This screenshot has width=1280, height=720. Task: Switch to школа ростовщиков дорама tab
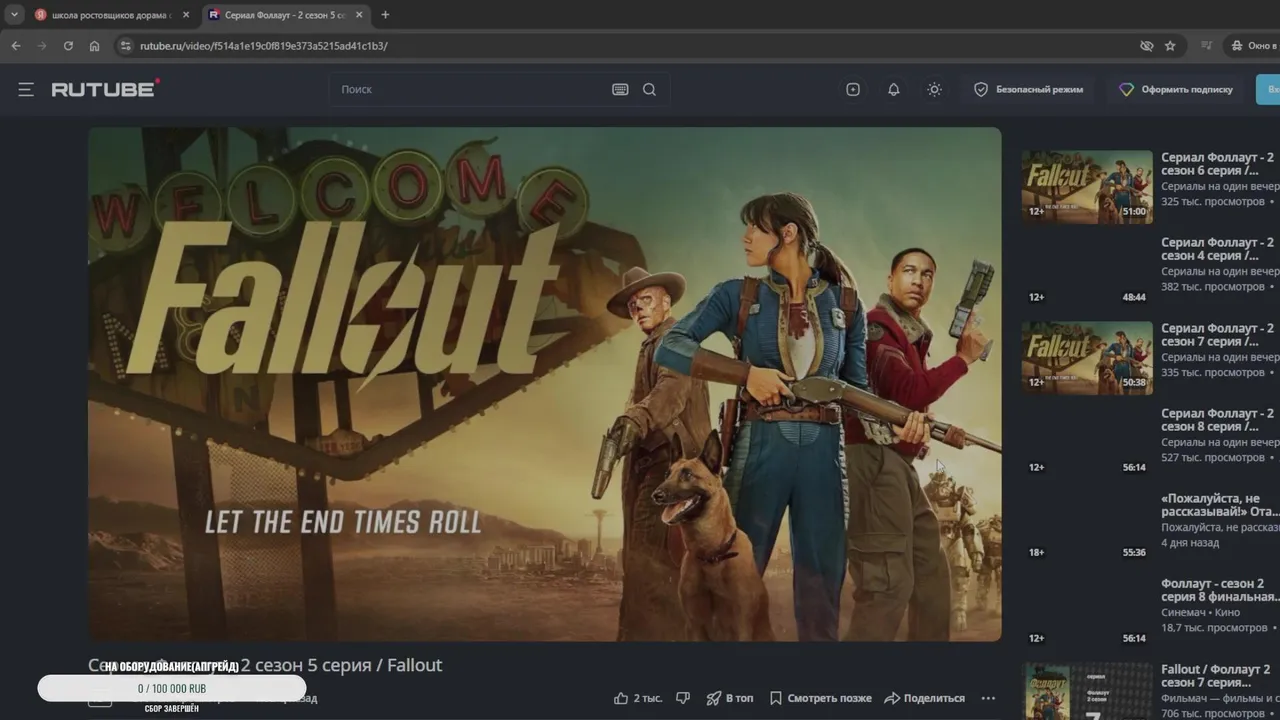pyautogui.click(x=110, y=15)
